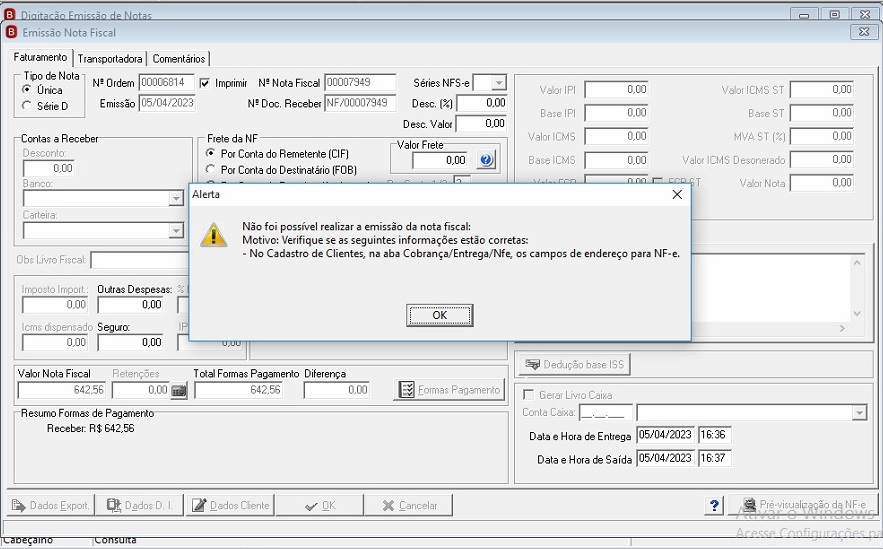Open Dados Export. with the export icon
The width and height of the screenshot is (883, 549).
coord(51,506)
